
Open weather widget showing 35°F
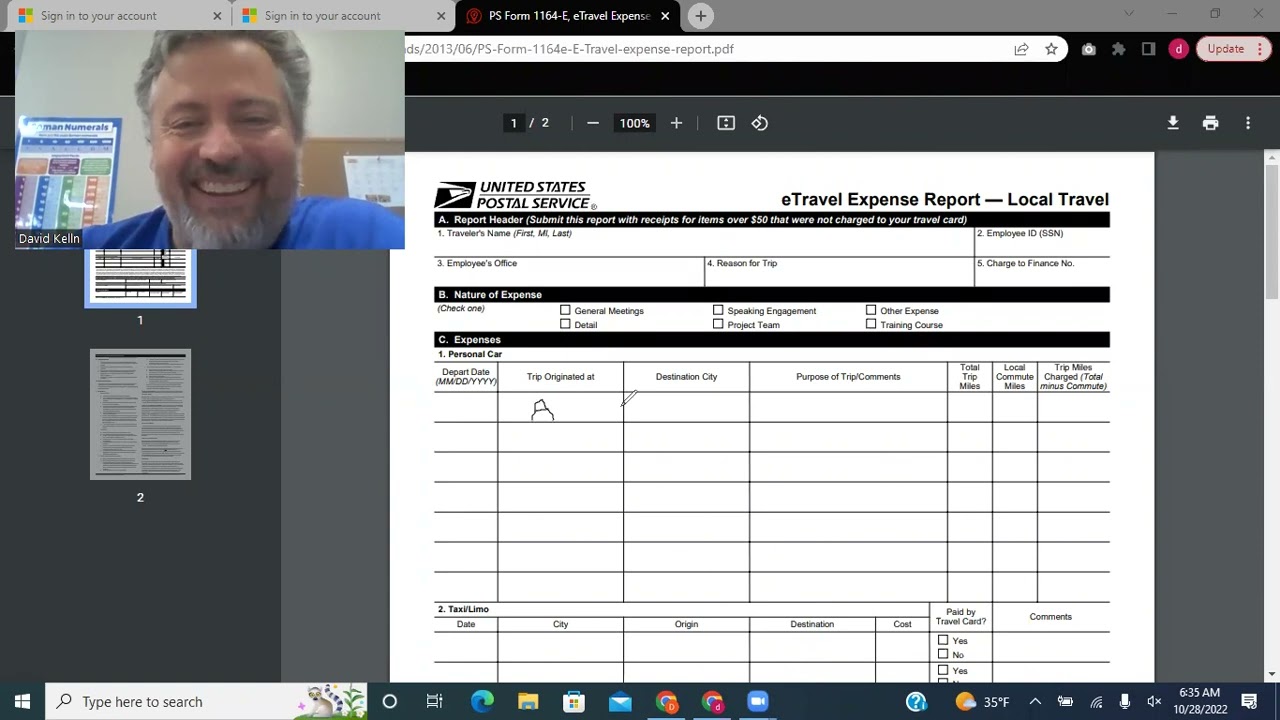tap(982, 702)
